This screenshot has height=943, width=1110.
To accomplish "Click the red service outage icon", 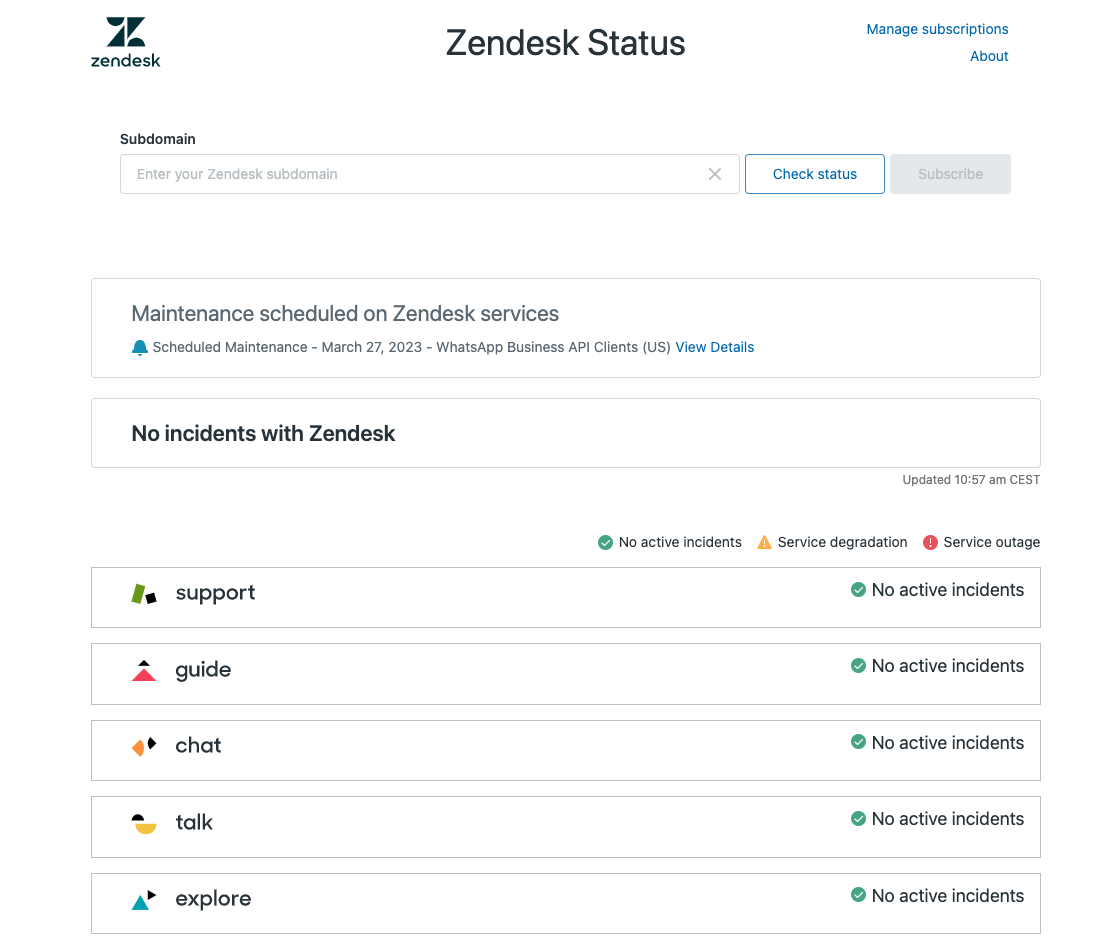I will [930, 542].
